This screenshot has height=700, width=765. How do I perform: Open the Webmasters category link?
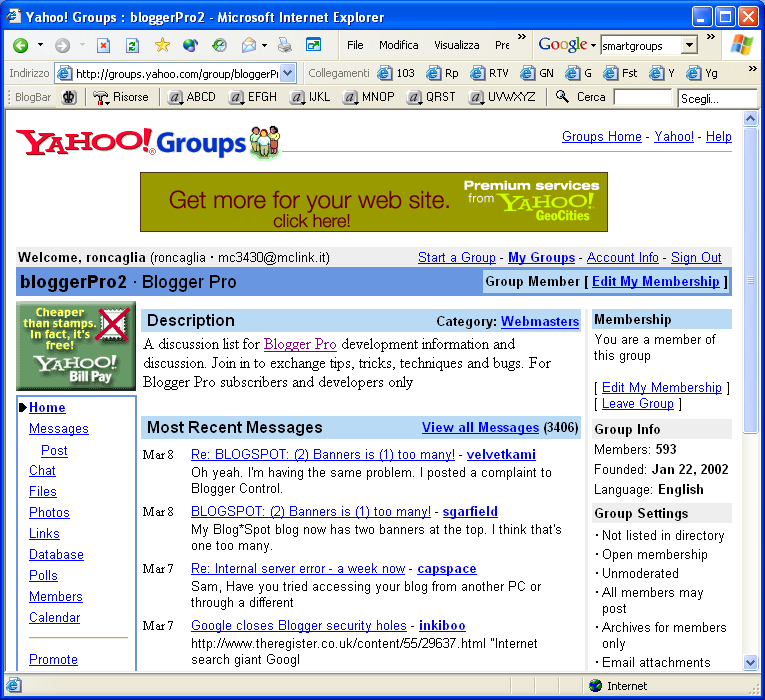click(540, 321)
